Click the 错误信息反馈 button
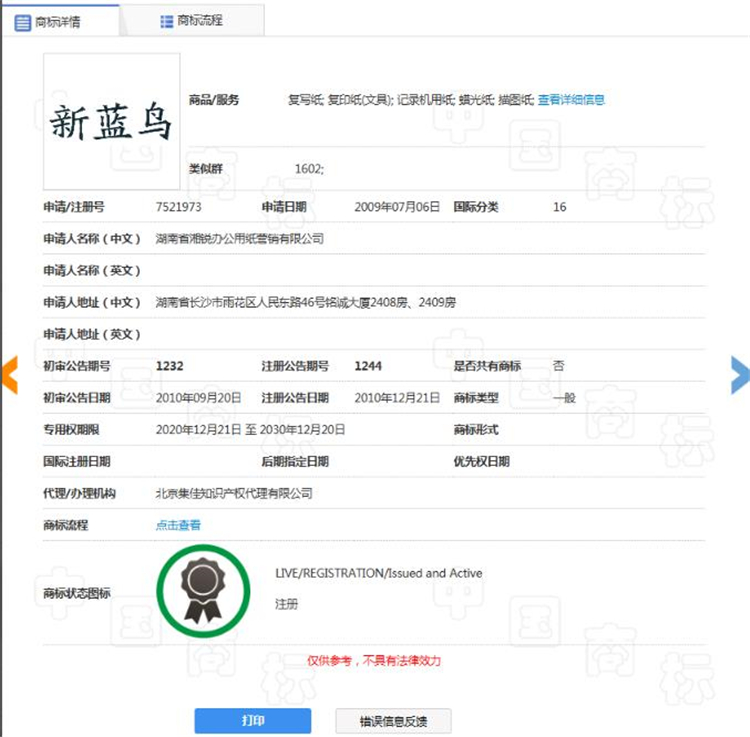750x737 pixels. (x=392, y=721)
